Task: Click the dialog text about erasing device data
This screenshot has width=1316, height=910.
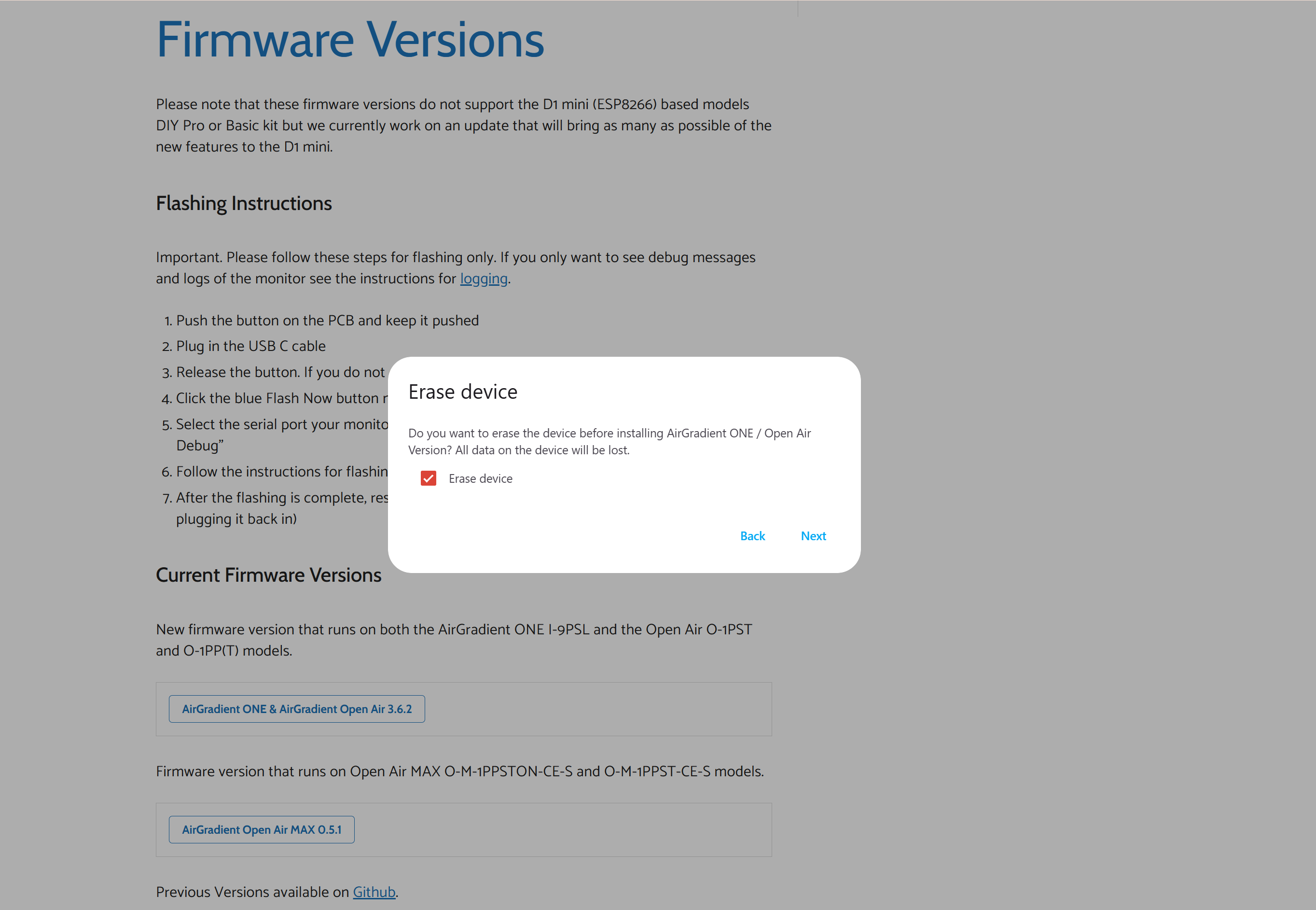Action: 609,441
